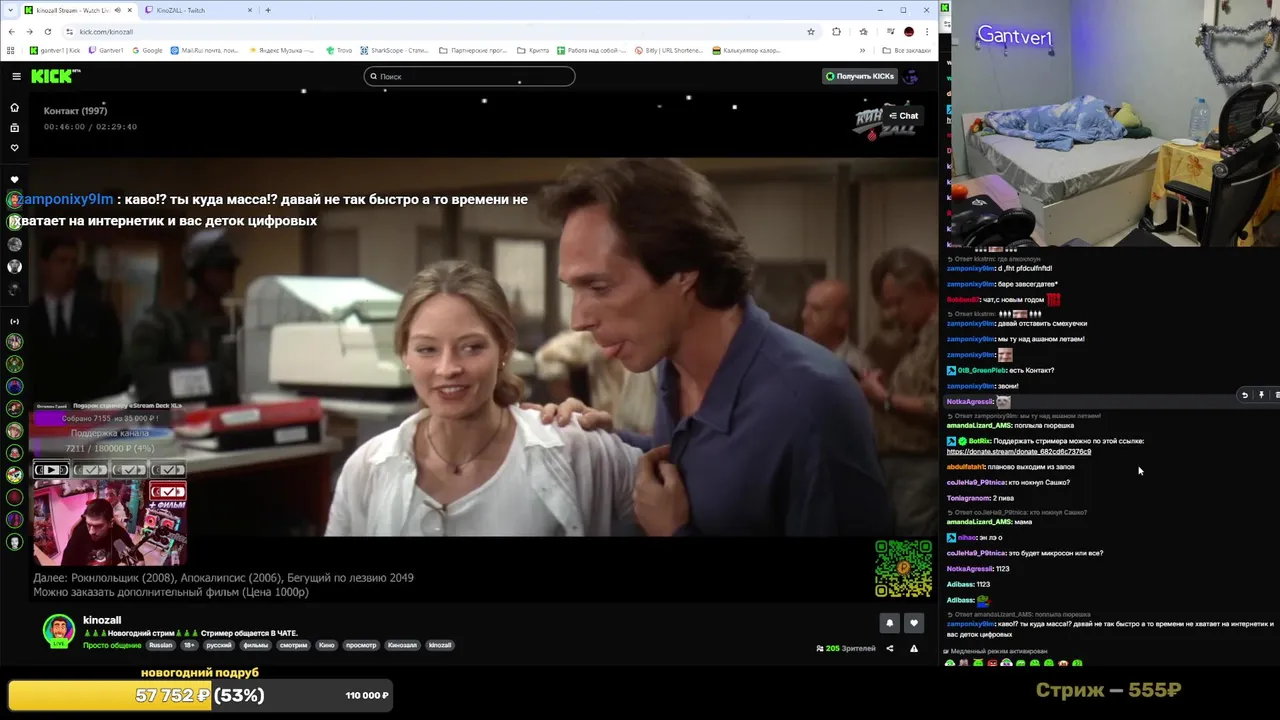The width and height of the screenshot is (1280, 720).
Task: Expand the Крипта bookmark folder
Action: [x=533, y=50]
